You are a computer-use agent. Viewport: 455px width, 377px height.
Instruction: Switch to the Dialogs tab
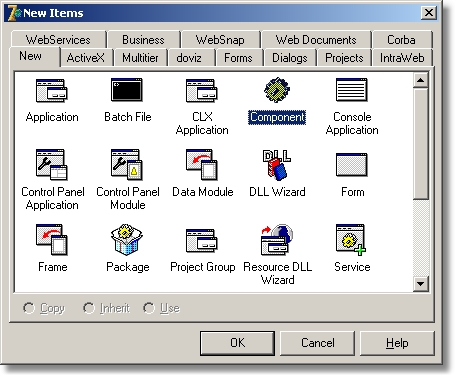point(290,58)
